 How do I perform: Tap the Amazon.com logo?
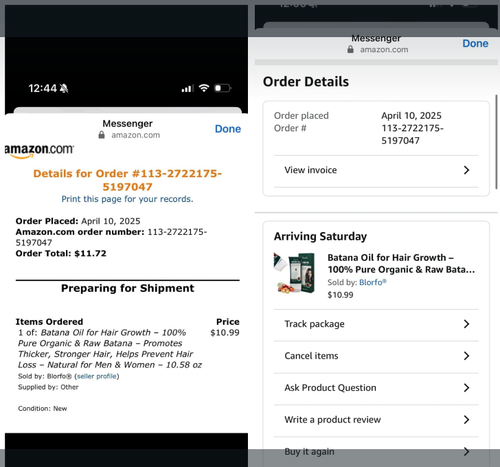point(39,151)
